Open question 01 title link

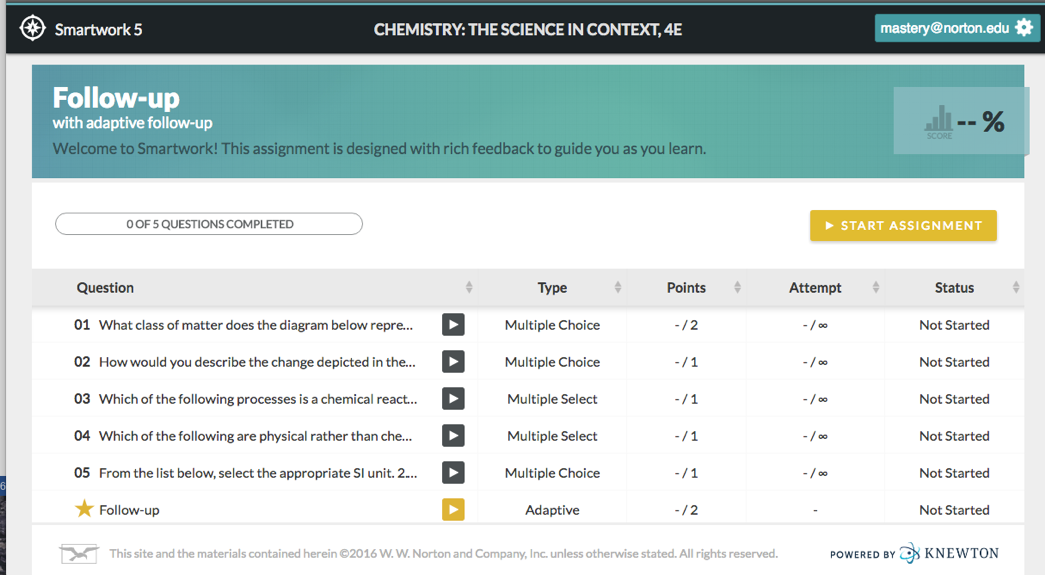tap(255, 325)
